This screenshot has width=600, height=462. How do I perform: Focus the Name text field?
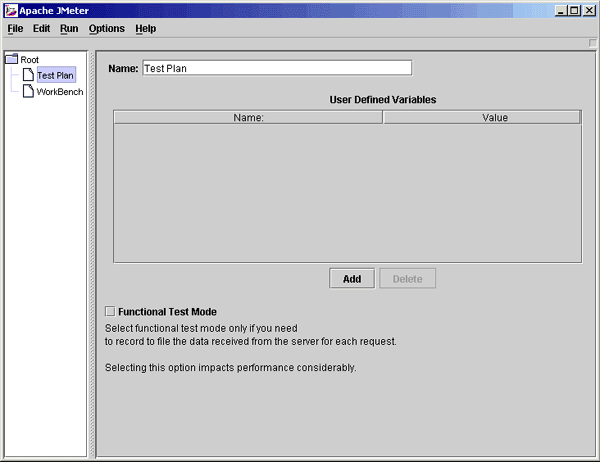point(277,68)
